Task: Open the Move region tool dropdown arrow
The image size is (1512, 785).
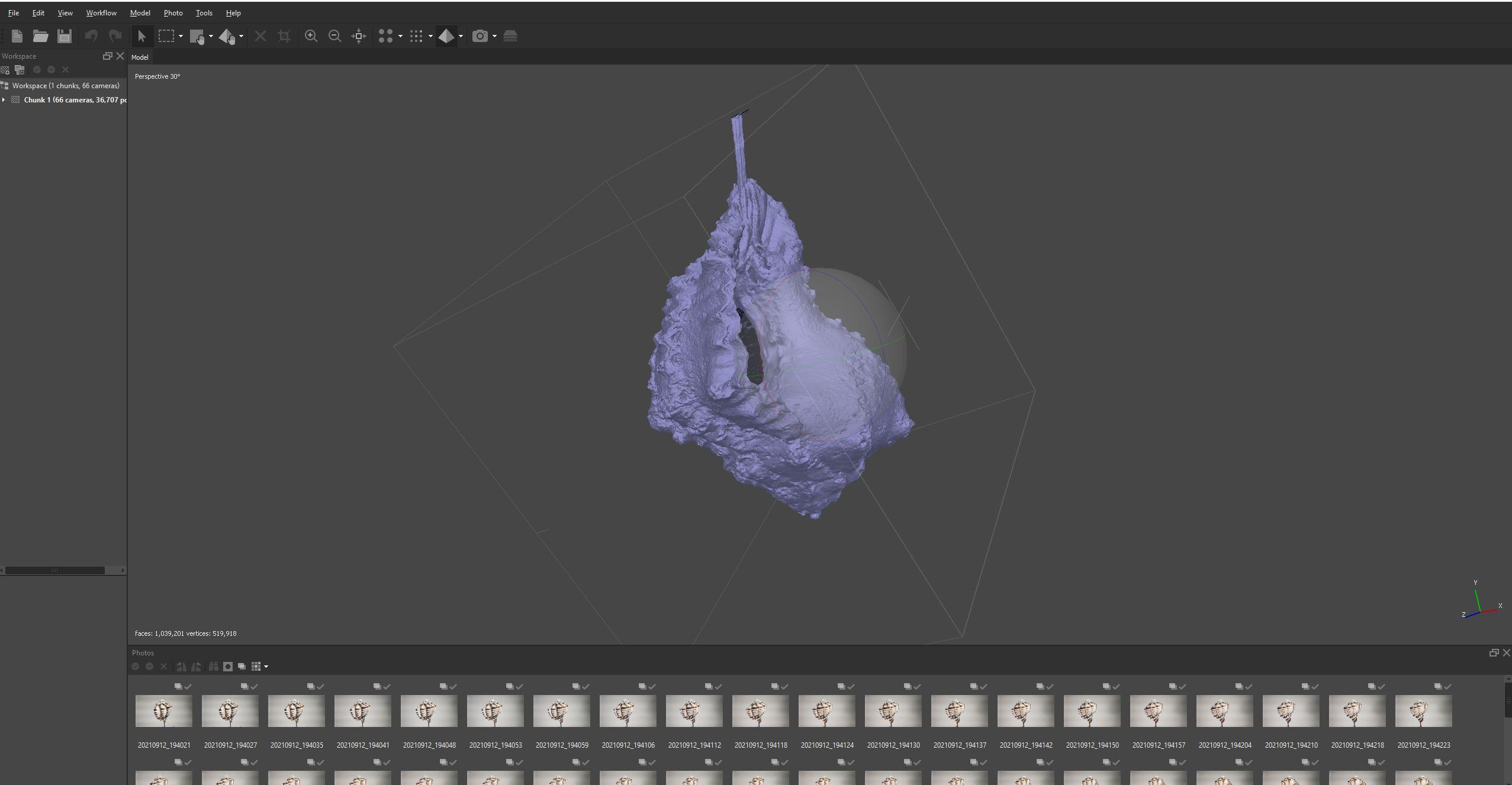Action: tap(211, 36)
